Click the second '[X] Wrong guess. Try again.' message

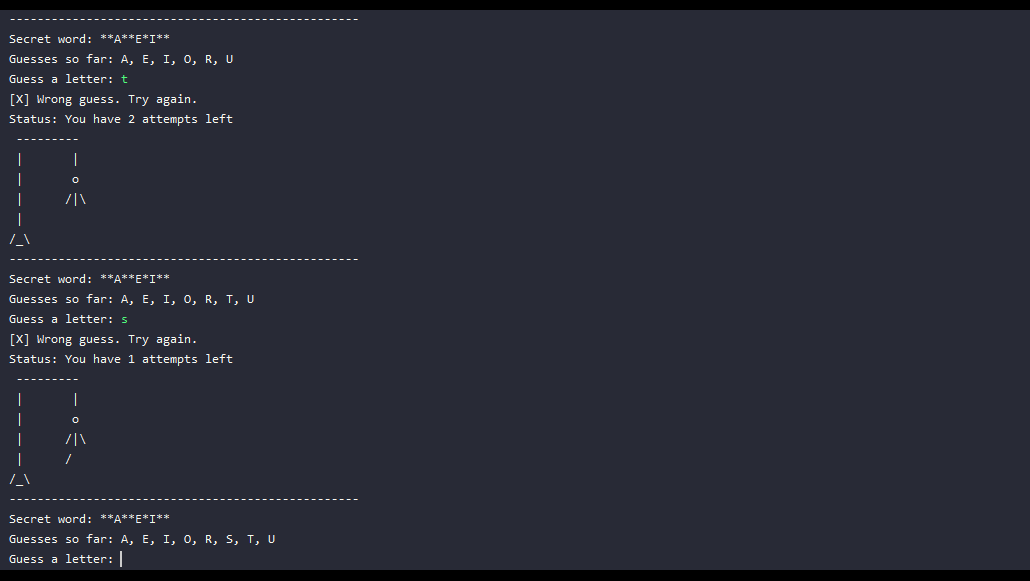pos(103,339)
